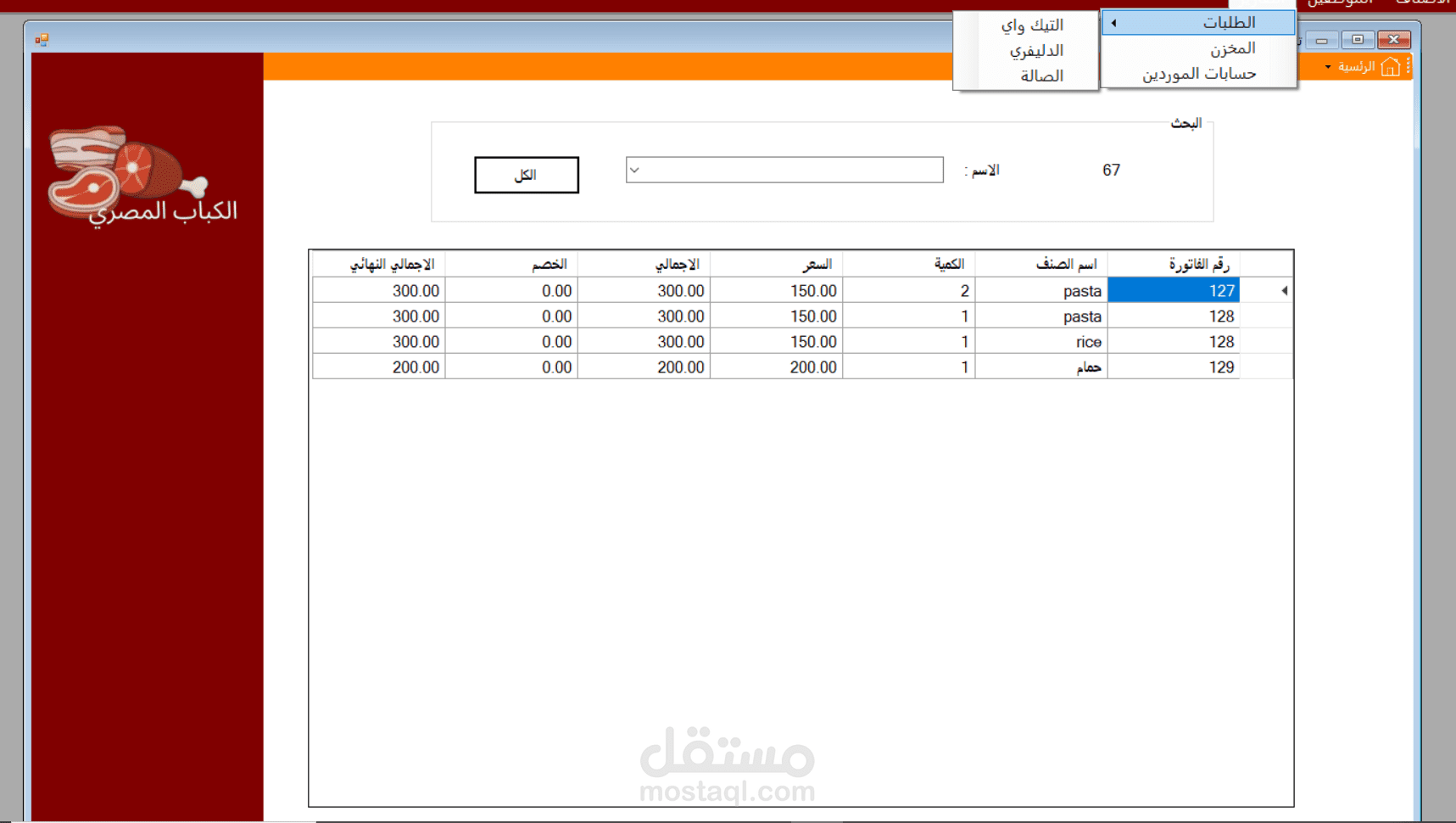Image resolution: width=1456 pixels, height=823 pixels.
Task: Select quantity 2 cell in first row
Action: point(909,291)
